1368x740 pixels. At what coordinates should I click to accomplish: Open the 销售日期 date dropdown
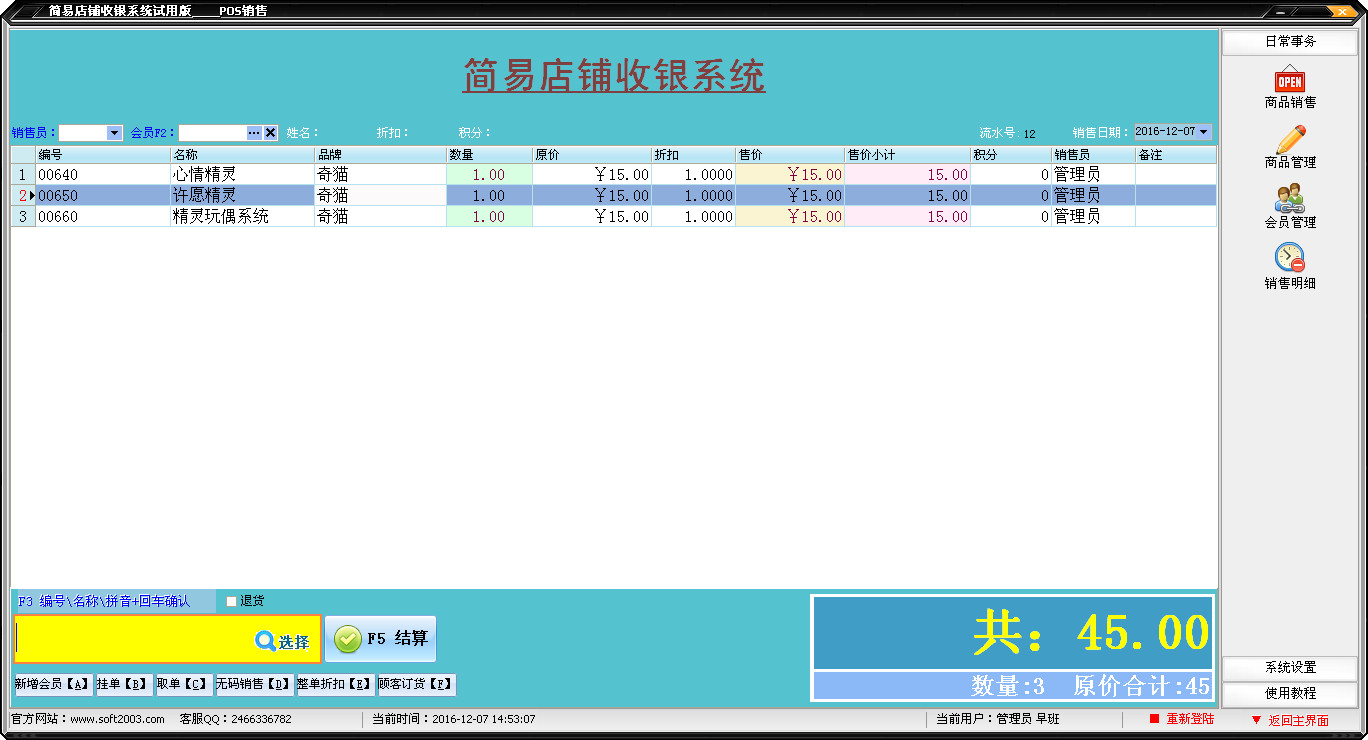pyautogui.click(x=1205, y=131)
